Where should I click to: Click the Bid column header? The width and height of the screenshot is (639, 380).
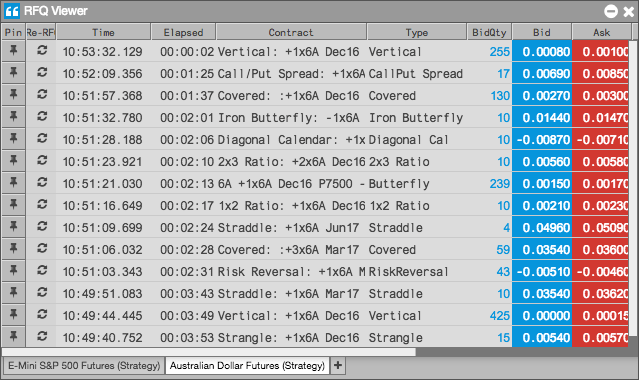pos(542,32)
